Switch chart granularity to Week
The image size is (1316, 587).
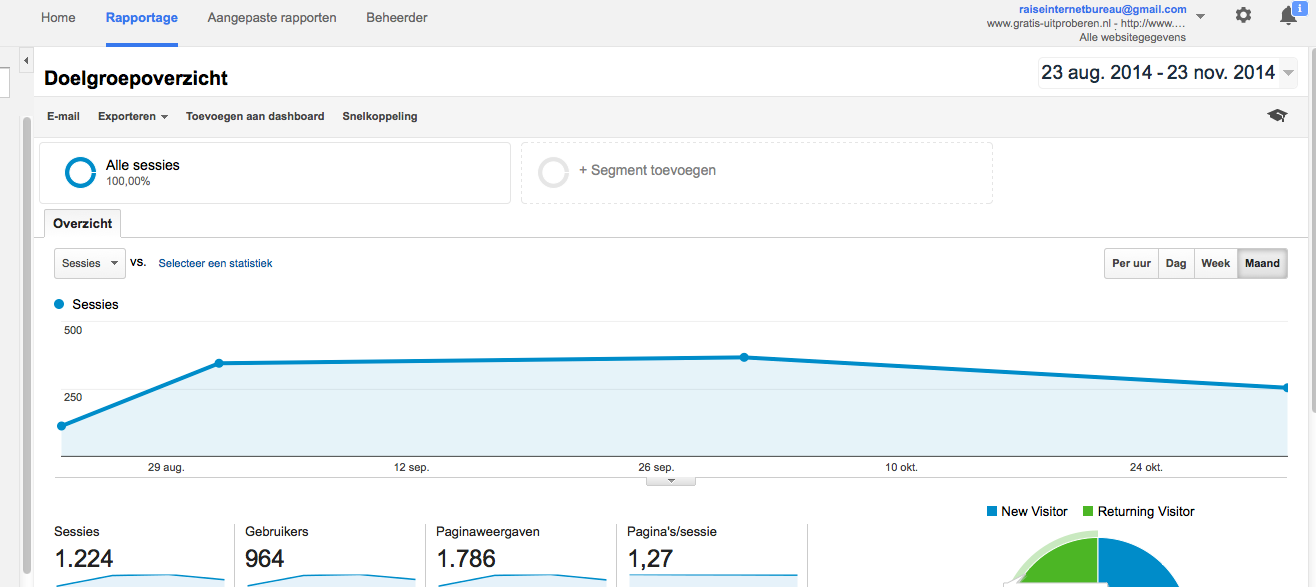pyautogui.click(x=1216, y=263)
